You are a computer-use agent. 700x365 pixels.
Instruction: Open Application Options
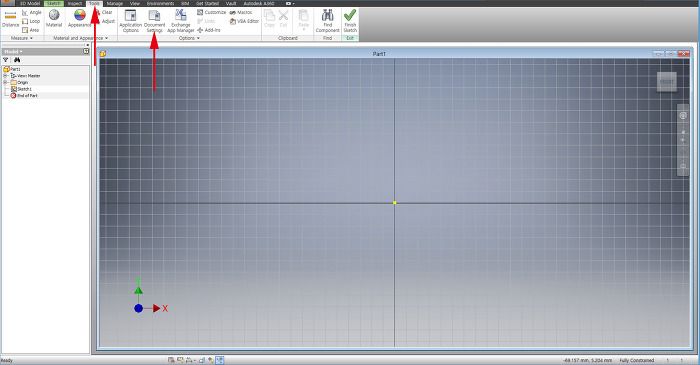[x=130, y=21]
